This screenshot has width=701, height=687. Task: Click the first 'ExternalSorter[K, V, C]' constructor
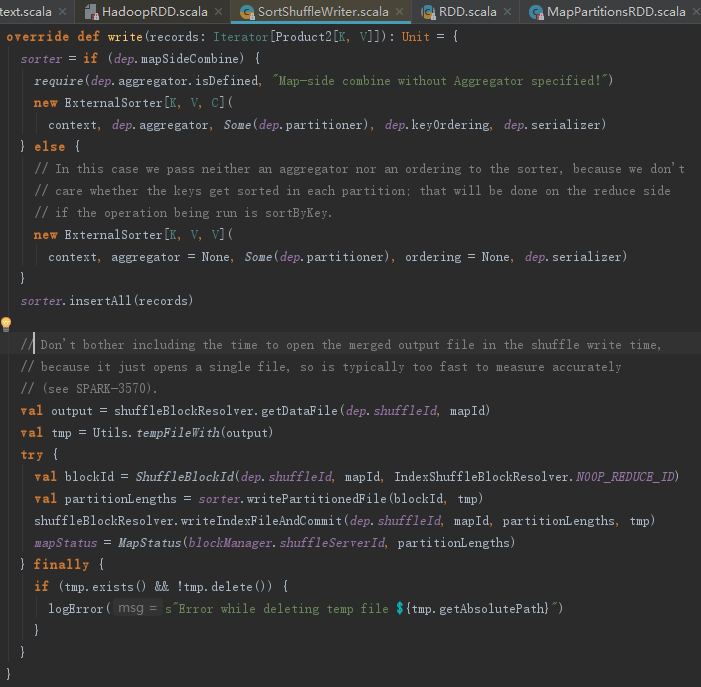(x=144, y=103)
